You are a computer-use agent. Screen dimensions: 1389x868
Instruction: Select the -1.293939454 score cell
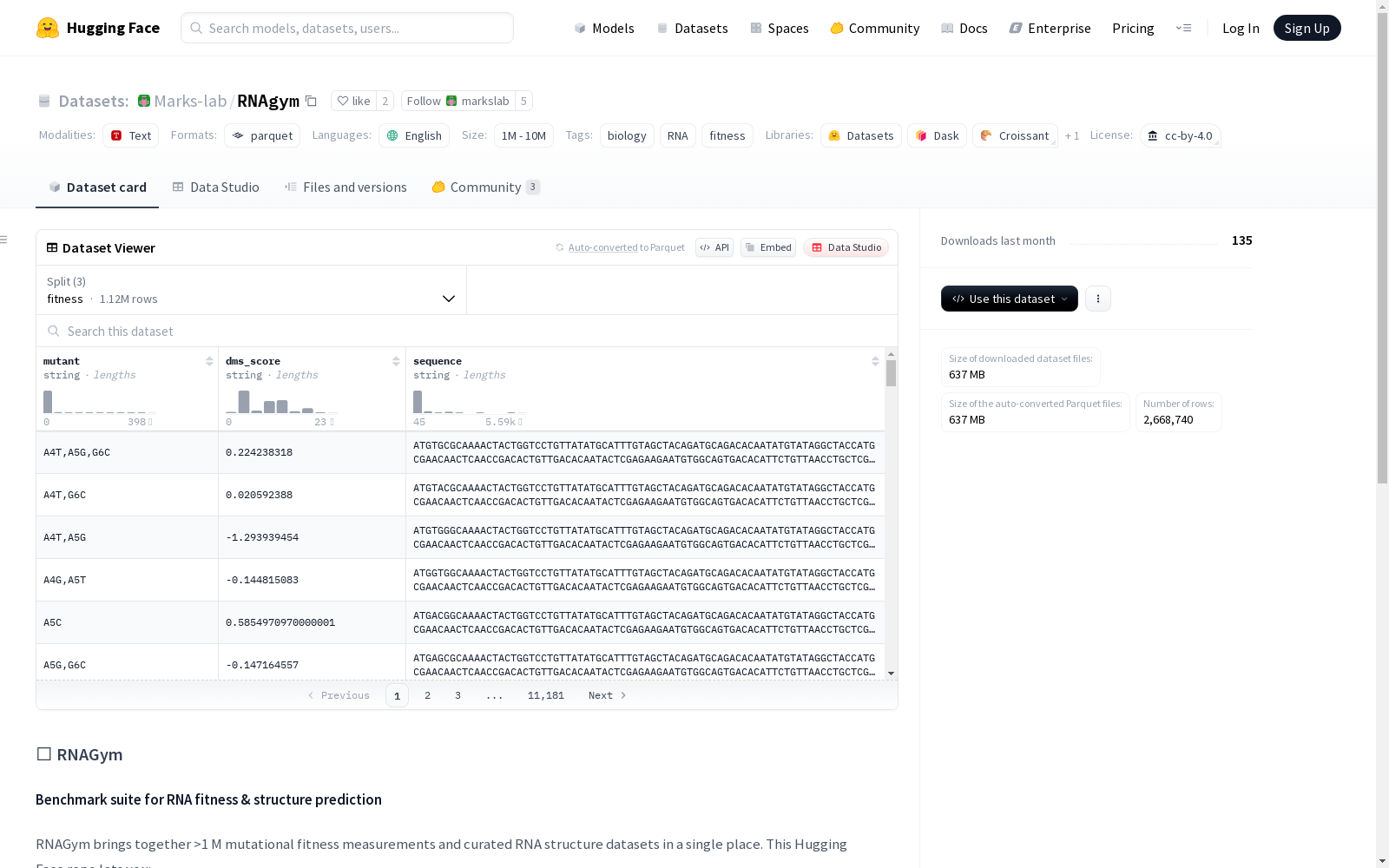(312, 537)
